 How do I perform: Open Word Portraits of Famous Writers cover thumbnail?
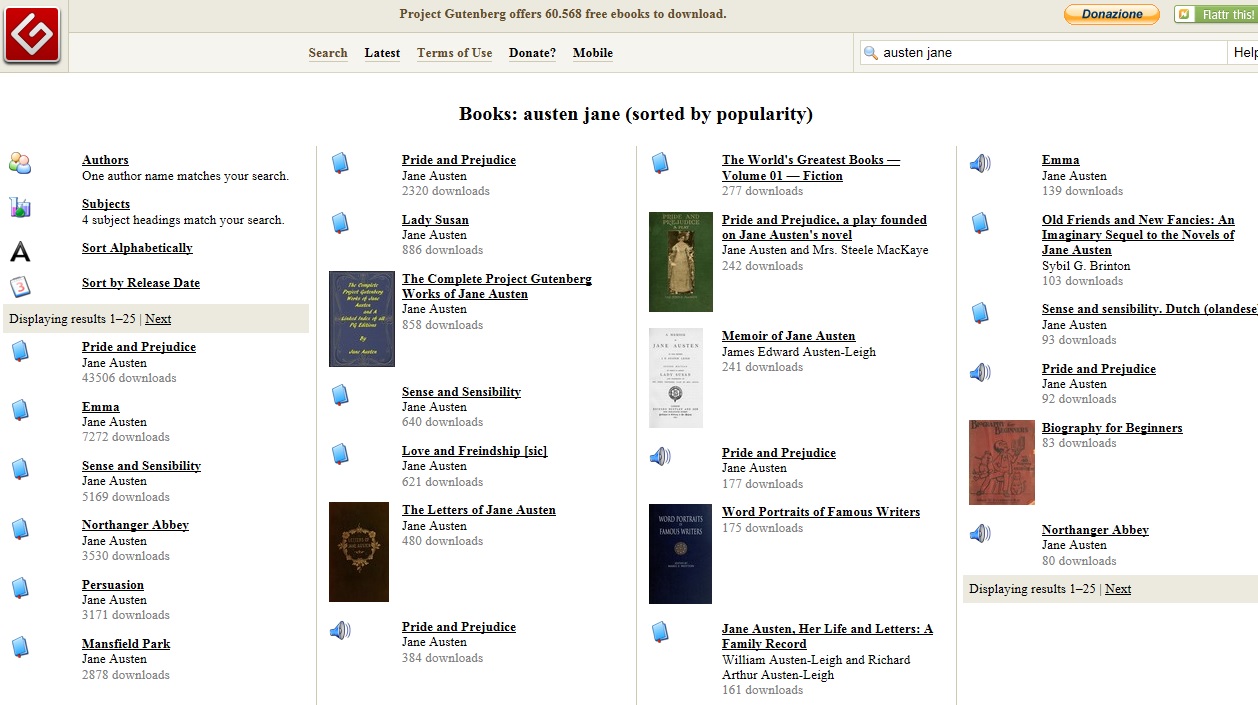680,554
